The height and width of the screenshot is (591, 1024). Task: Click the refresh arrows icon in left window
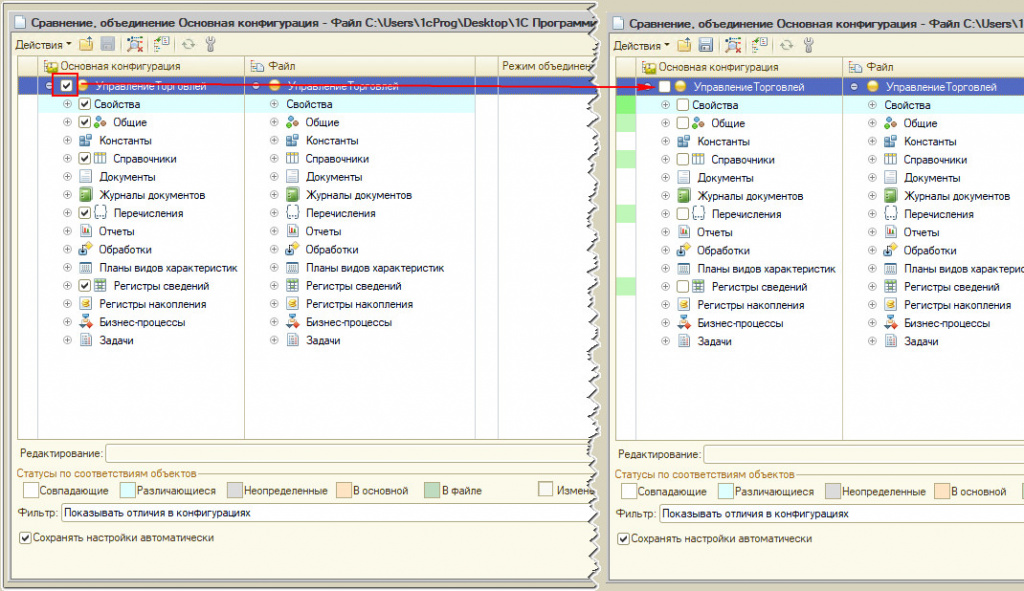[x=189, y=44]
